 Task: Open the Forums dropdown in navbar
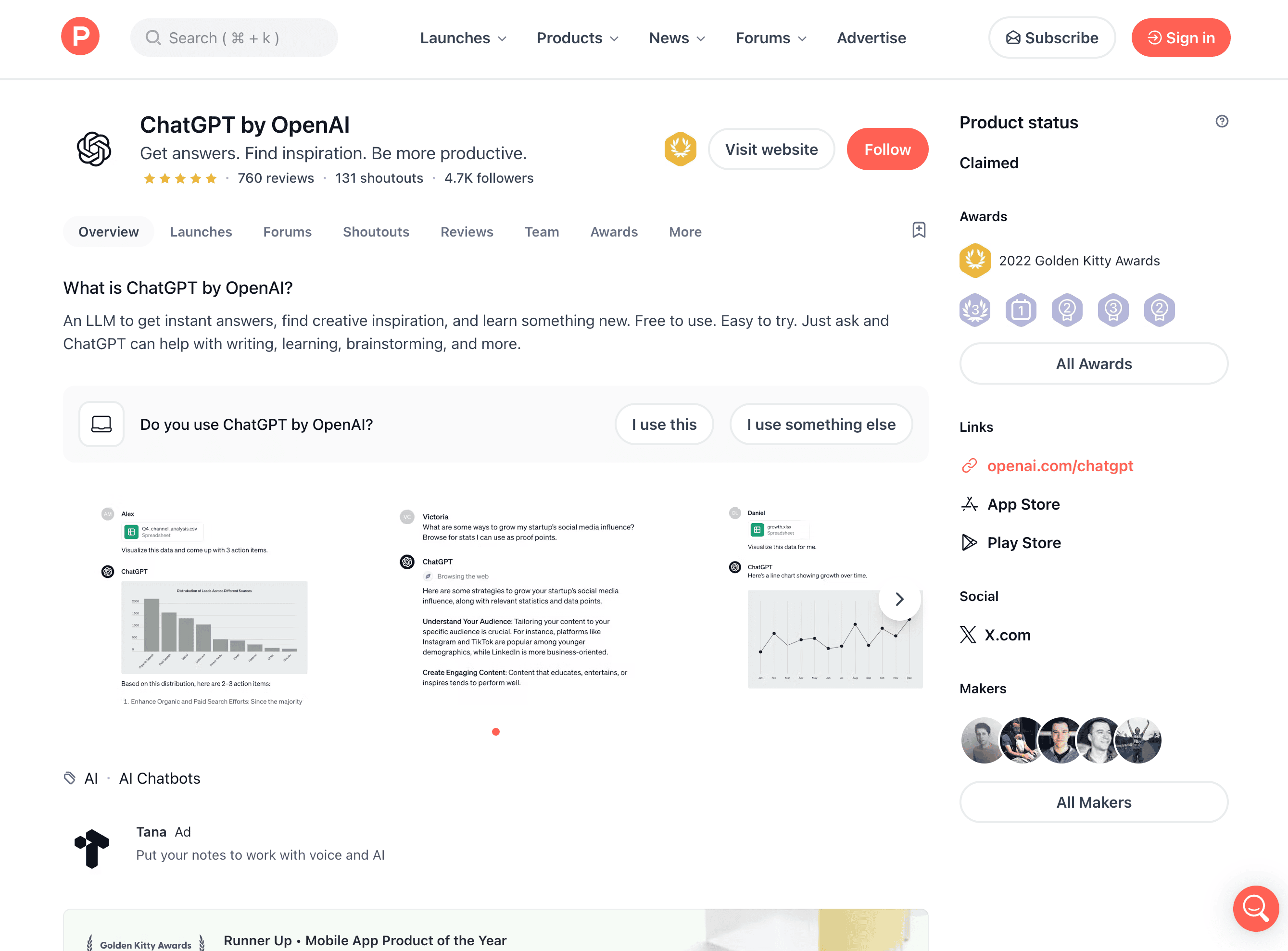[770, 38]
